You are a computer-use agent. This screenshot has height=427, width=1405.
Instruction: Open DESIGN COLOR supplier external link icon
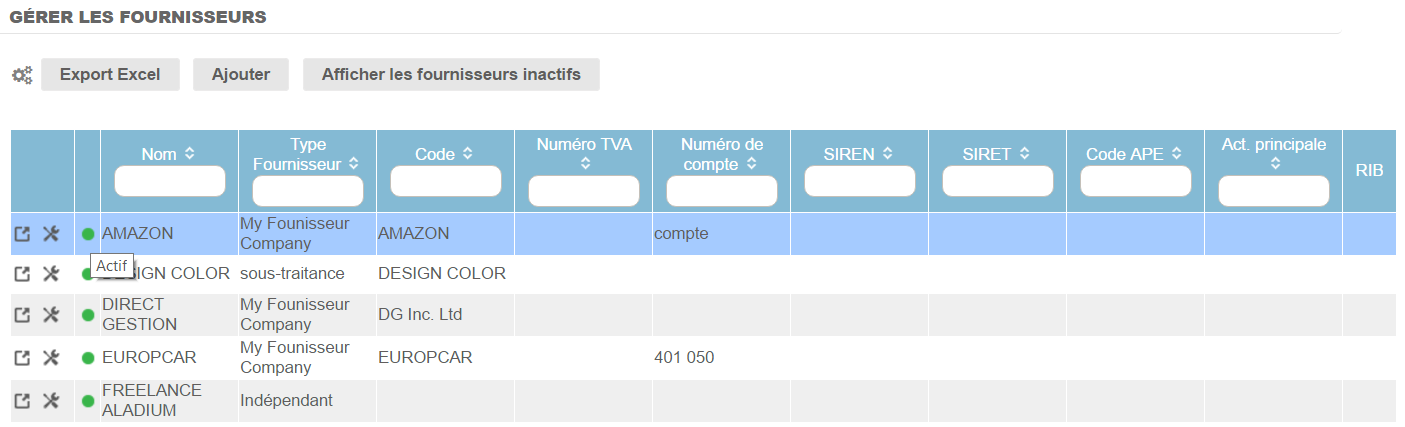(22, 274)
